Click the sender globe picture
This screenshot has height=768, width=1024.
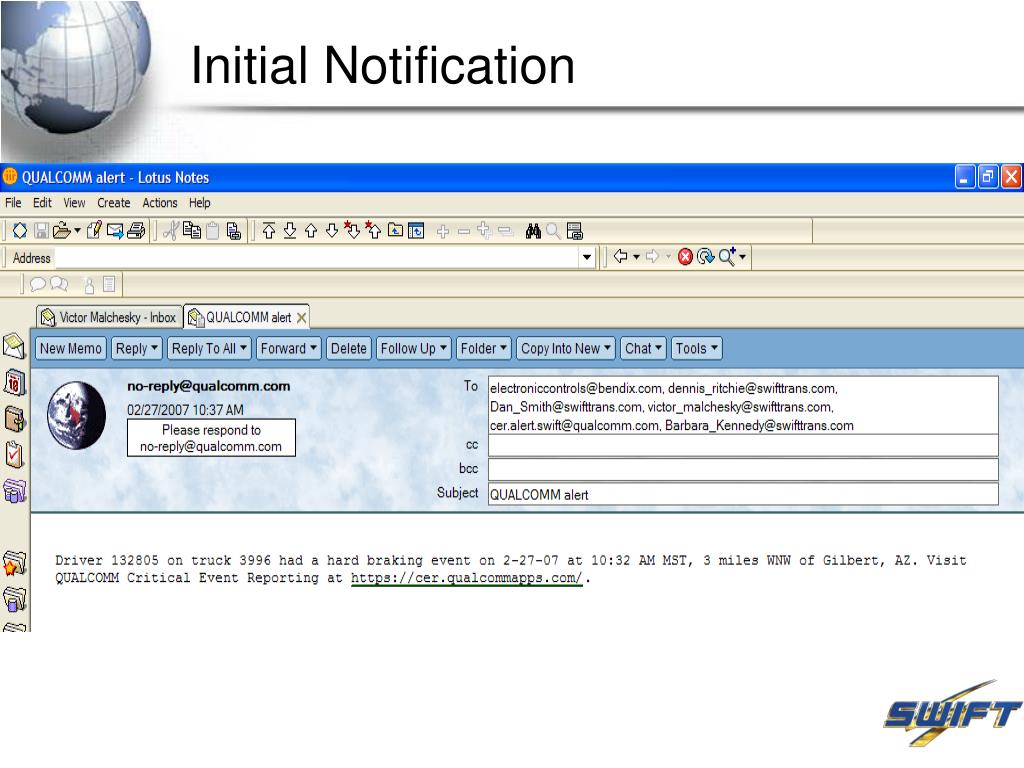coord(76,415)
